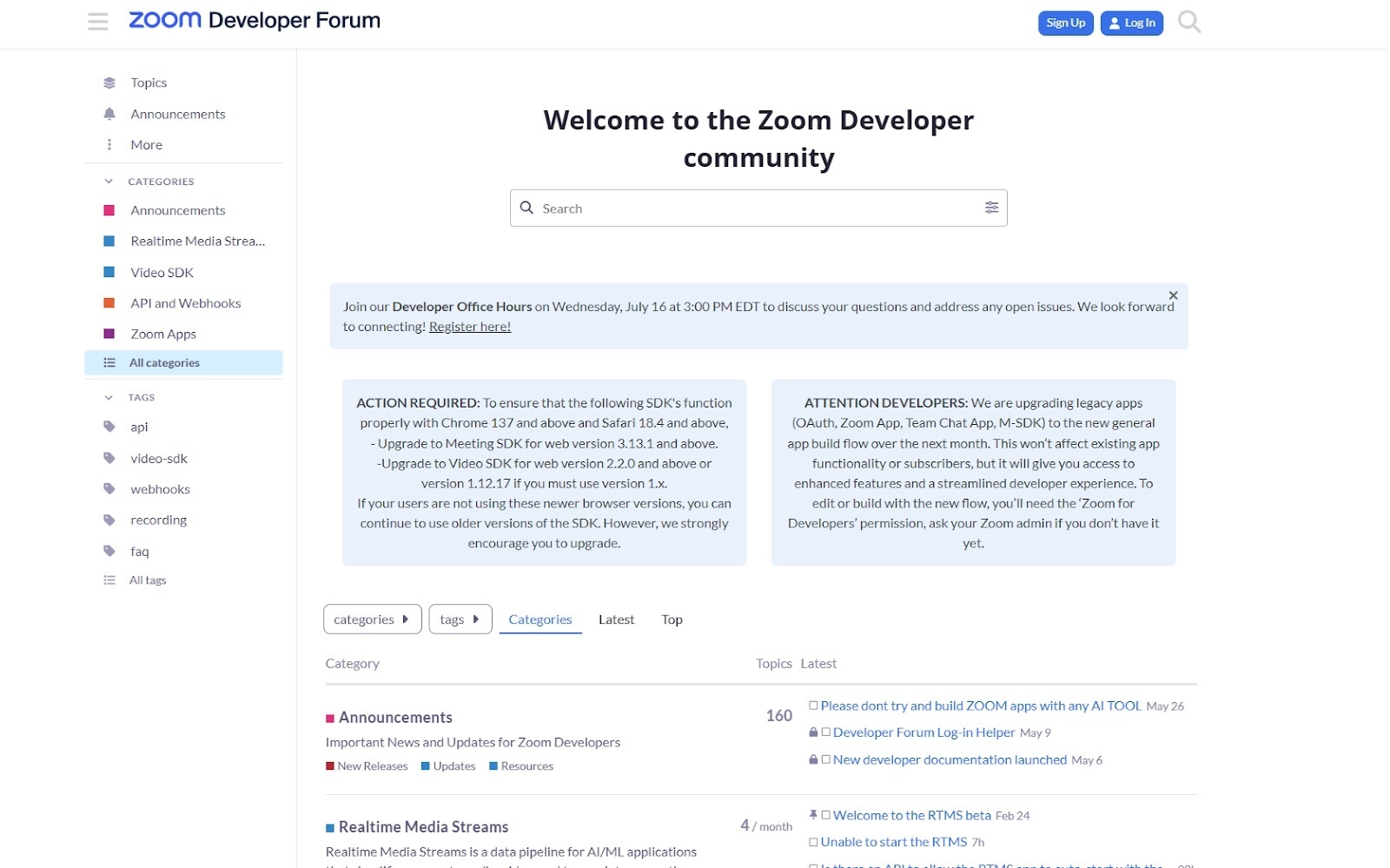Image resolution: width=1390 pixels, height=868 pixels.
Task: Open the recording tag label
Action: (158, 520)
